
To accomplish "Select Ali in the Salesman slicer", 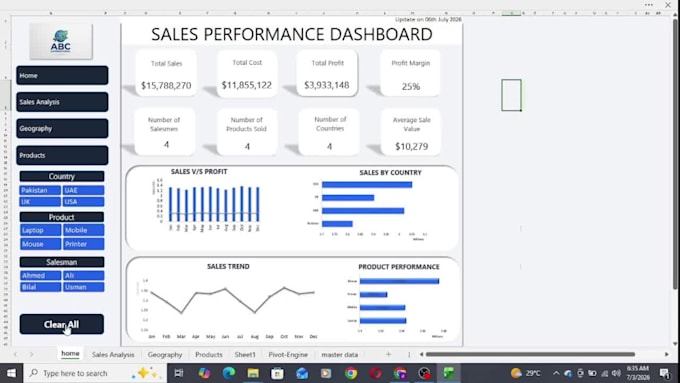I will [83, 275].
